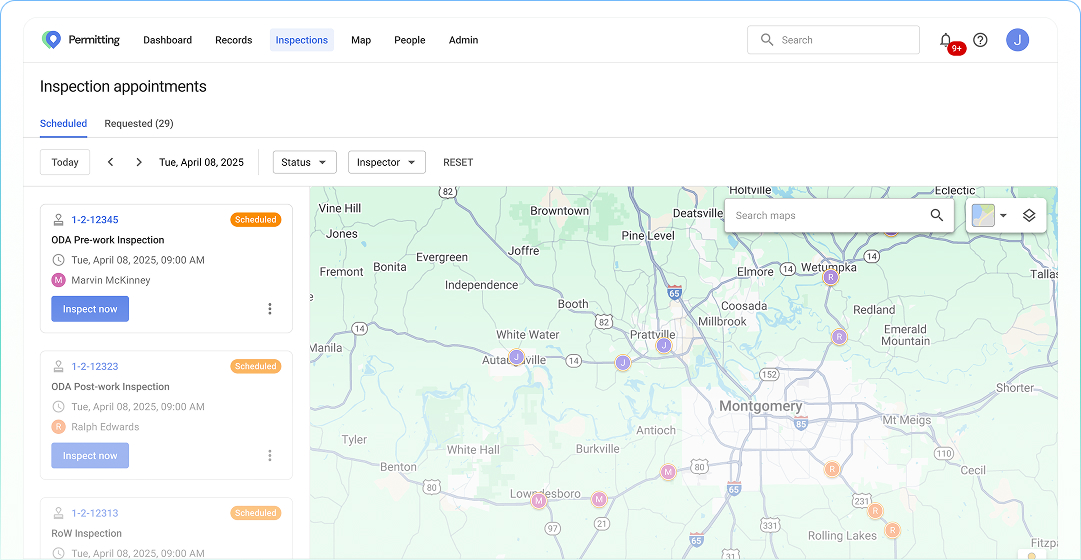The width and height of the screenshot is (1081, 560).
Task: Open the map layers icon
Action: 1029,215
